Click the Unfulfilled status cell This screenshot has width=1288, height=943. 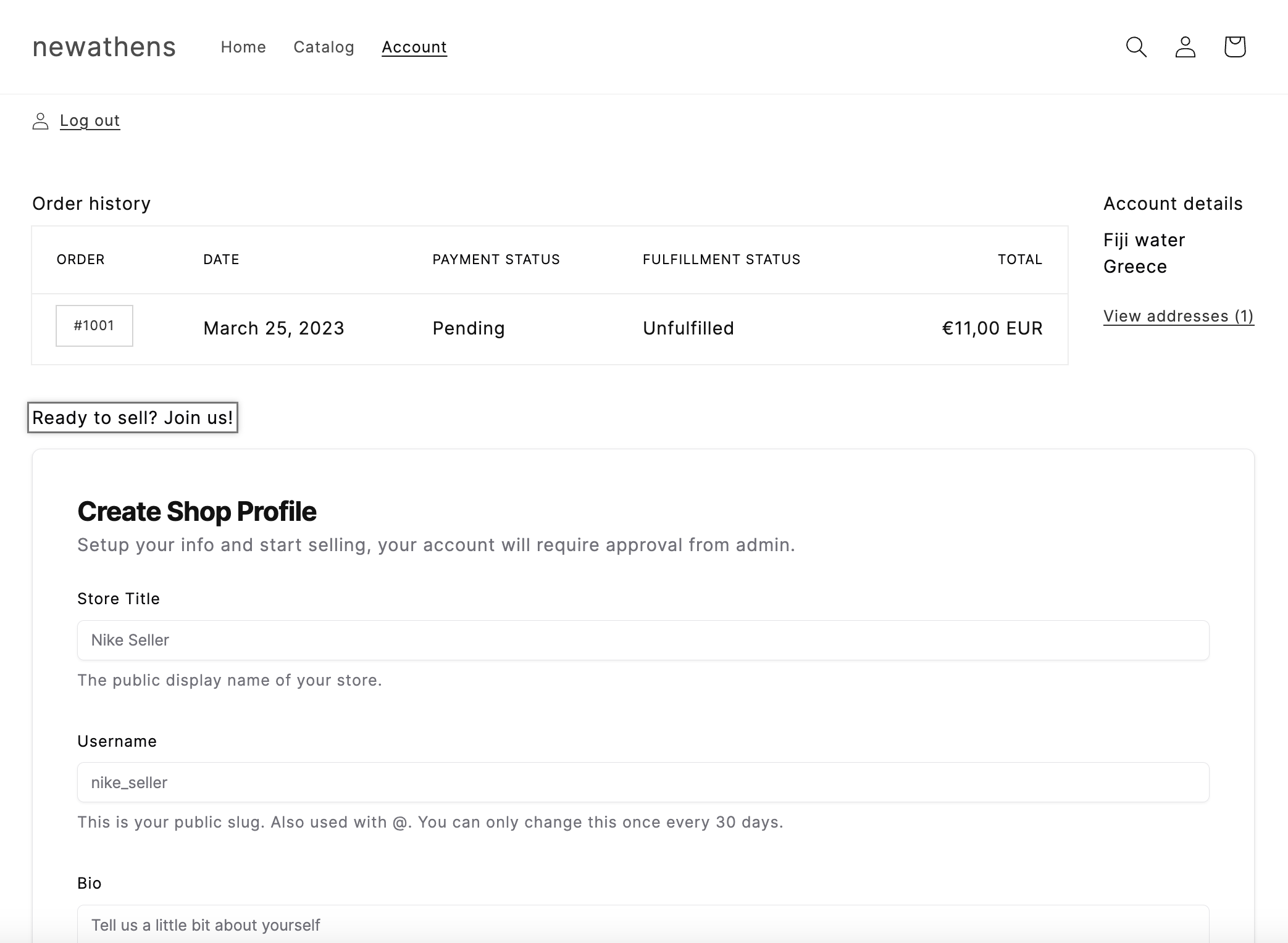(x=688, y=328)
